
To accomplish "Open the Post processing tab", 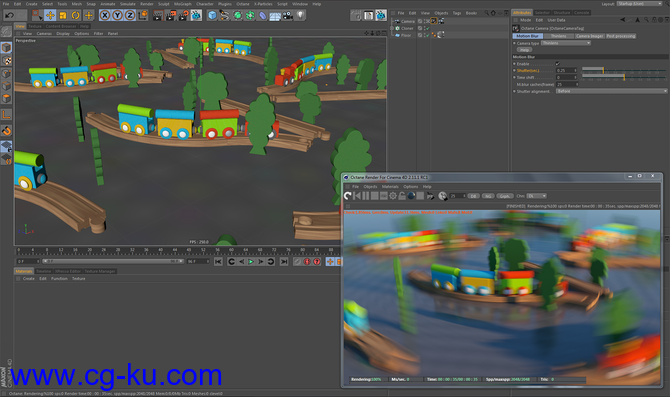I will [x=620, y=36].
